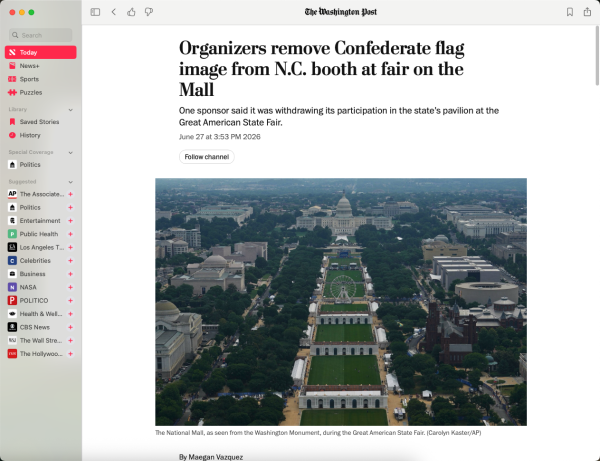The width and height of the screenshot is (600, 461).
Task: Open Politics under Special Coverage
Action: (x=41, y=165)
